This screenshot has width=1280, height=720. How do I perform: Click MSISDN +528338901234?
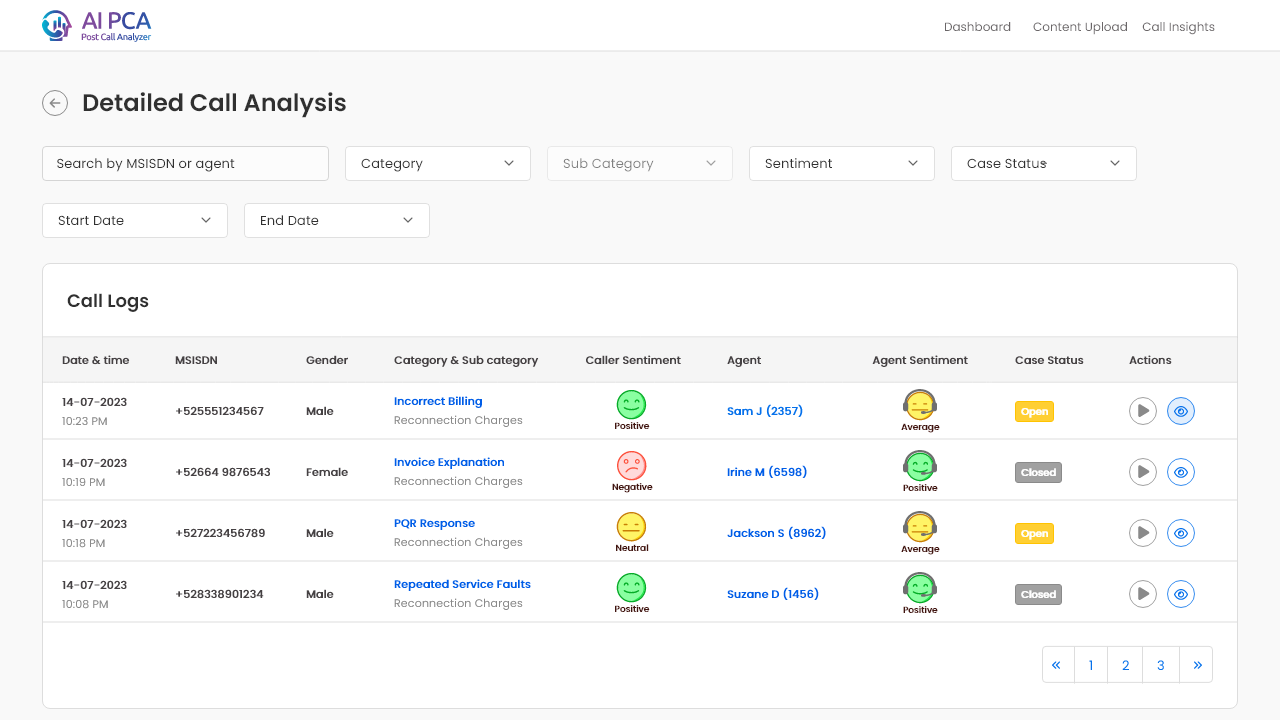click(219, 594)
